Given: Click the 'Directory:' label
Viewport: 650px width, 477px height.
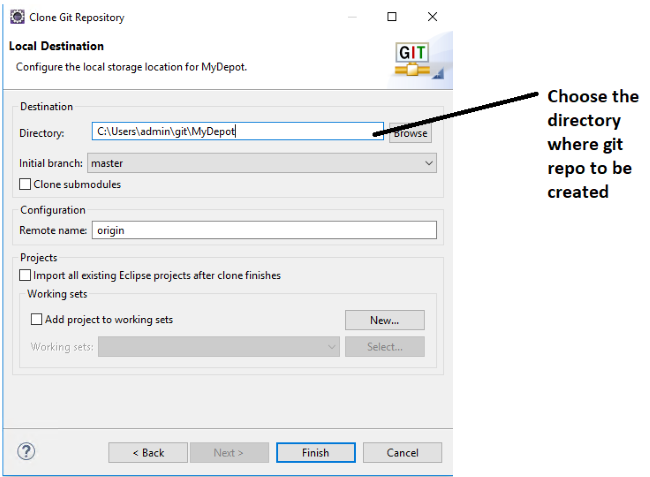Looking at the screenshot, I should tap(42, 133).
